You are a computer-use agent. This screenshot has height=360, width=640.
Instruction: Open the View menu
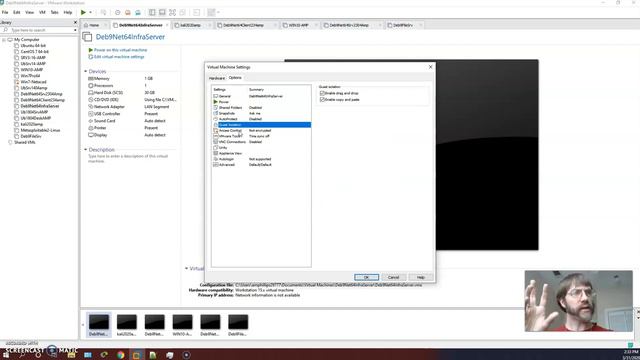[29, 13]
